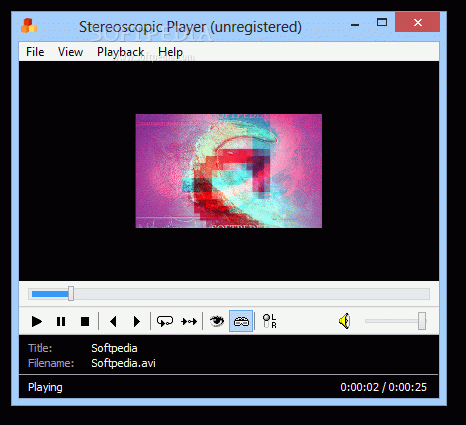Click the A-B repeat marker icon
Viewport: 466px width, 425px height.
click(189, 321)
